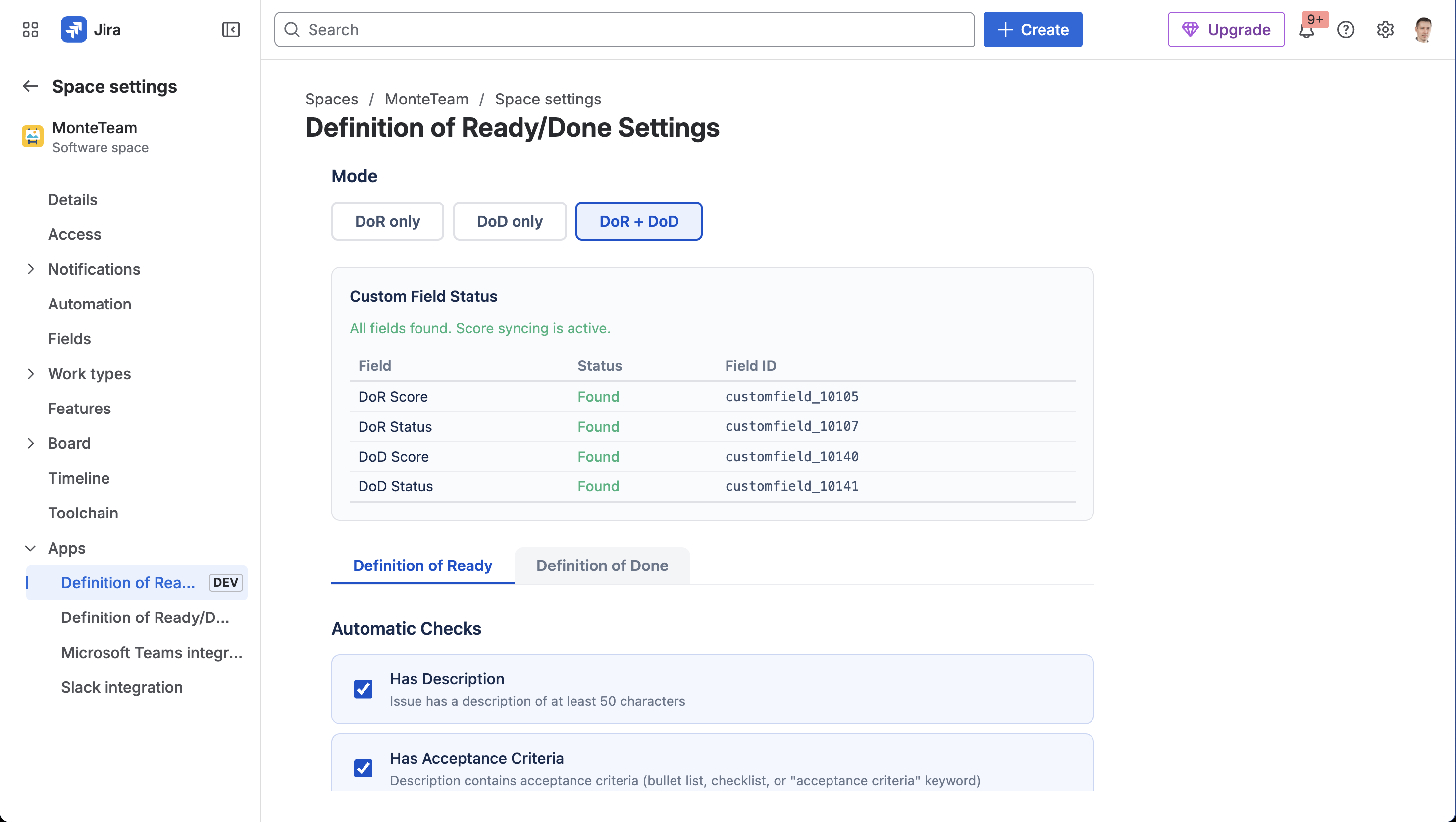Click the Jira logo icon
The height and width of the screenshot is (822, 1456).
(x=73, y=29)
